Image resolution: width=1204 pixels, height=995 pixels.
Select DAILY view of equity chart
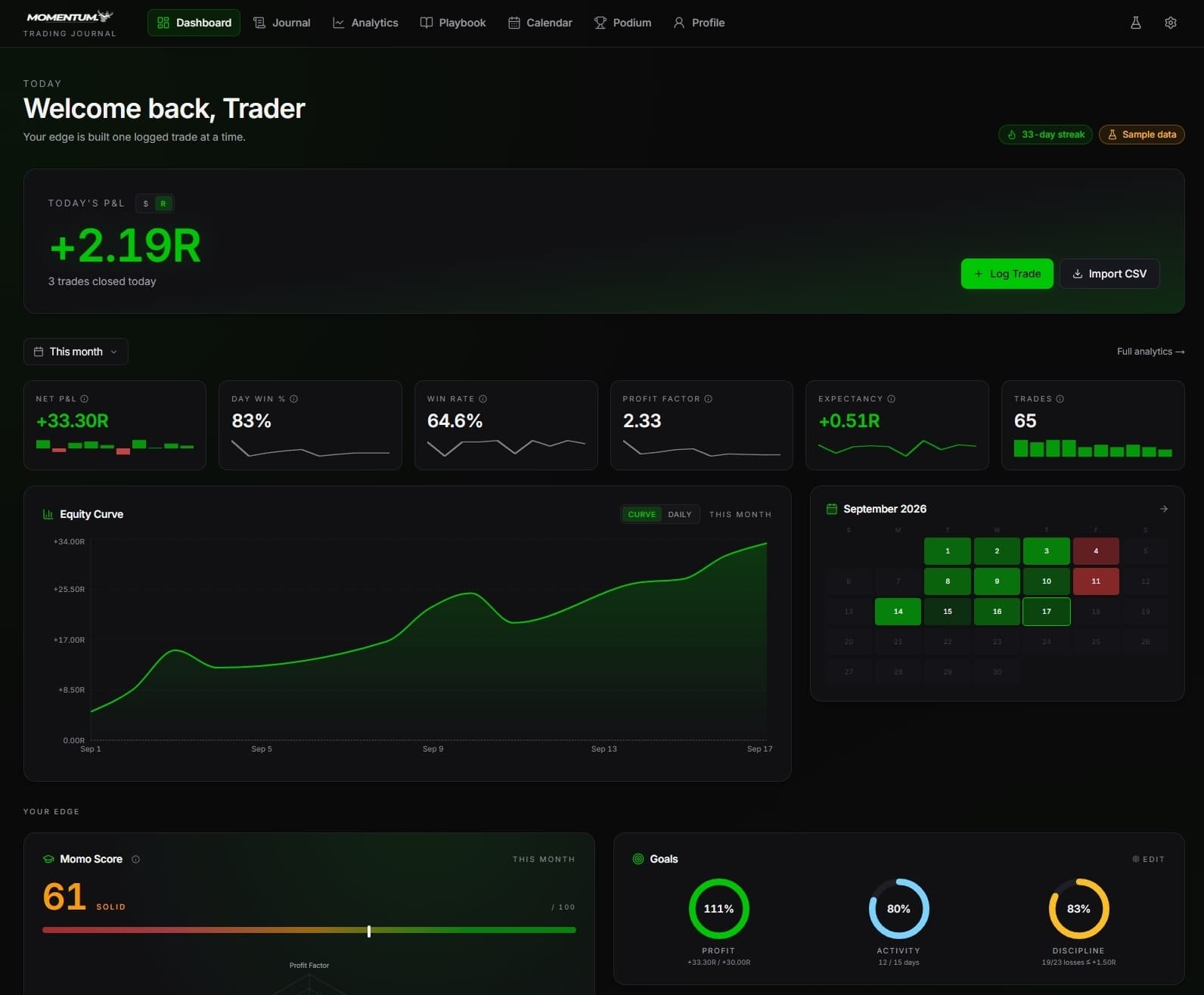[680, 514]
